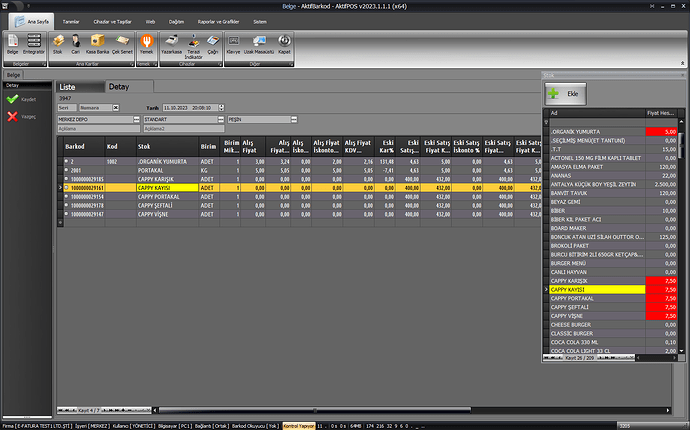This screenshot has width=690, height=430.
Task: Open the Dağıtım ribbon tab
Action: 176,22
